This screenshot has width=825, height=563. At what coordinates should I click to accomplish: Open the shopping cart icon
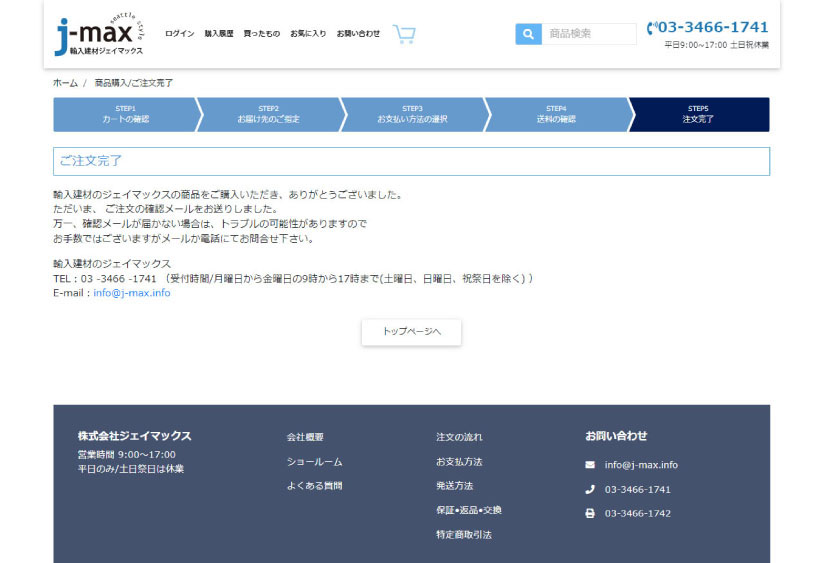(x=404, y=34)
